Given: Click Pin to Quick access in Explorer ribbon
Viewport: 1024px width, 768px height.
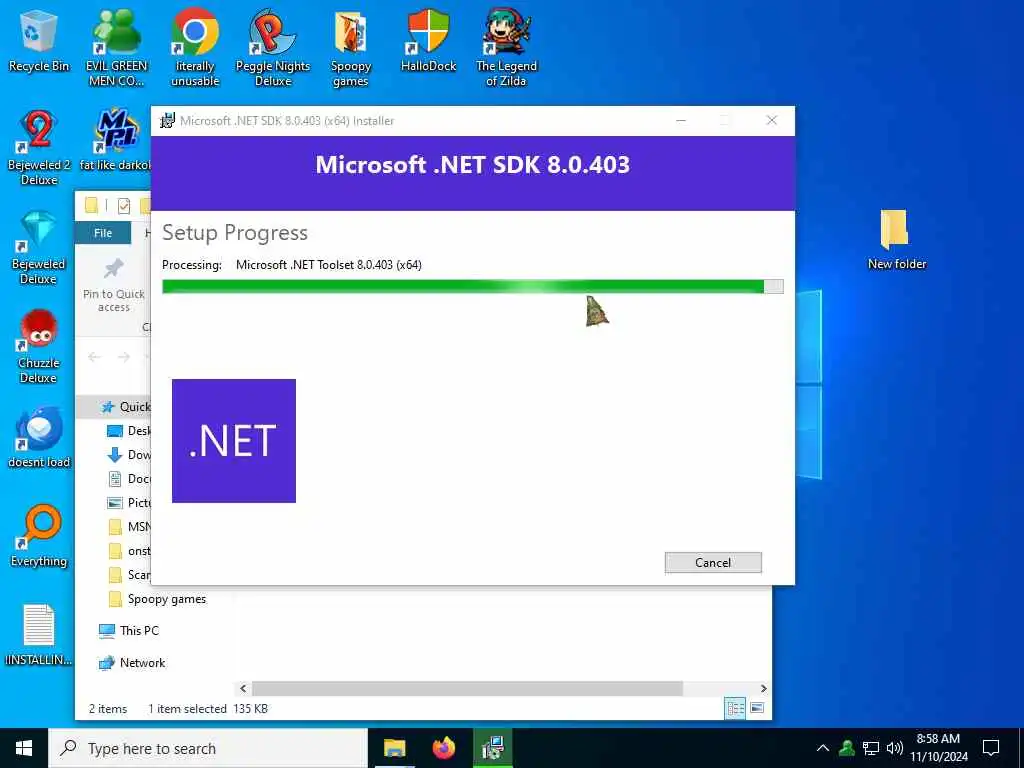Looking at the screenshot, I should coord(114,286).
